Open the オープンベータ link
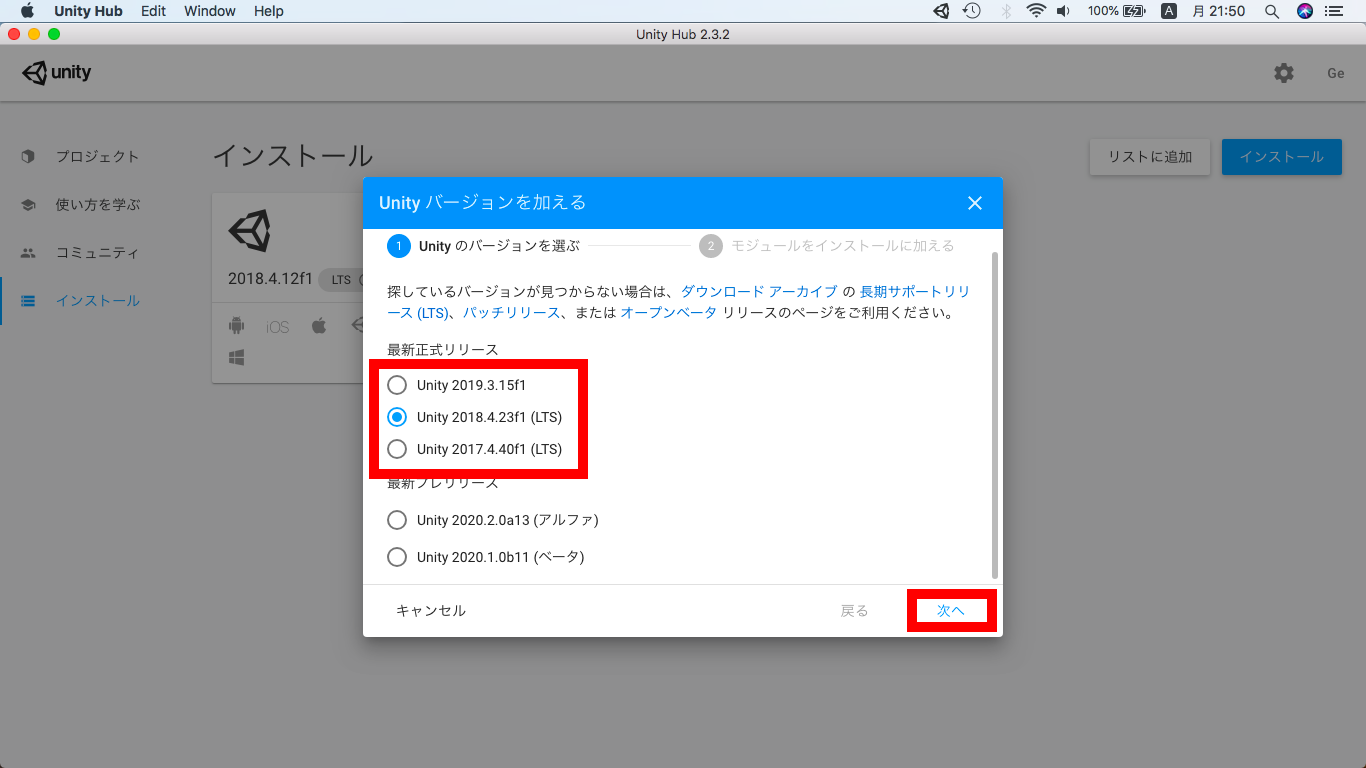 [x=668, y=313]
